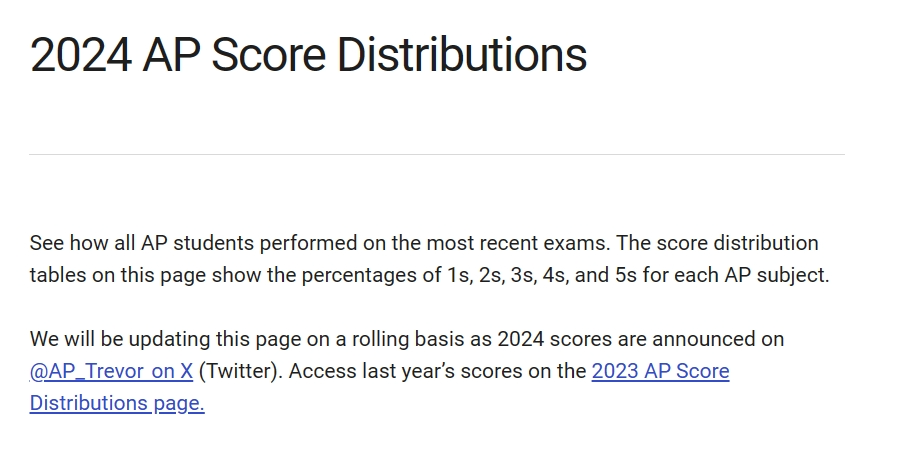Click the sentence starting 'See how all AP students'

pos(319,243)
